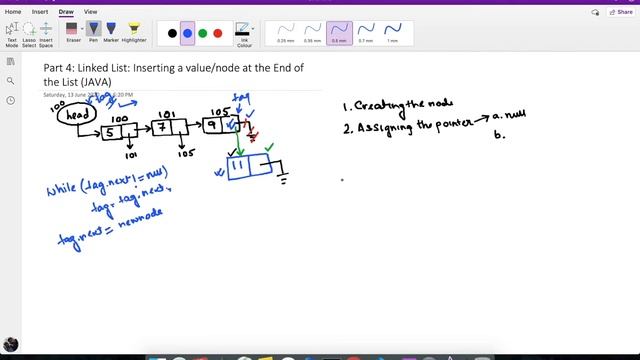Choose 0.35 mm pen thickness

[x=313, y=33]
